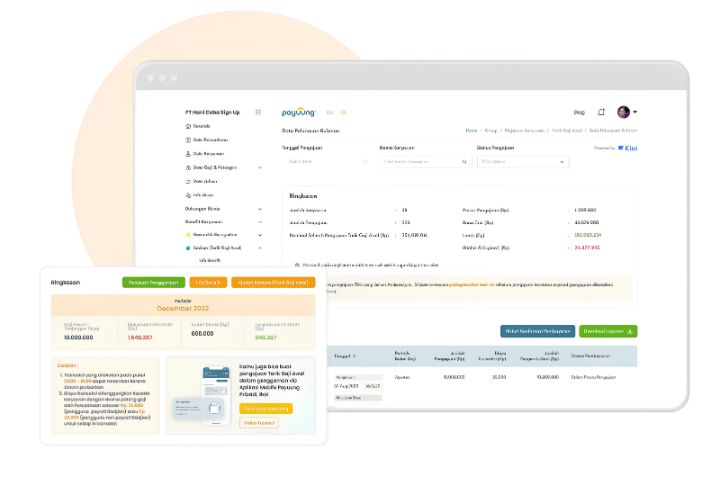This screenshot has height=480, width=720.
Task: Go to Home breadcrumb link
Action: pos(471,130)
